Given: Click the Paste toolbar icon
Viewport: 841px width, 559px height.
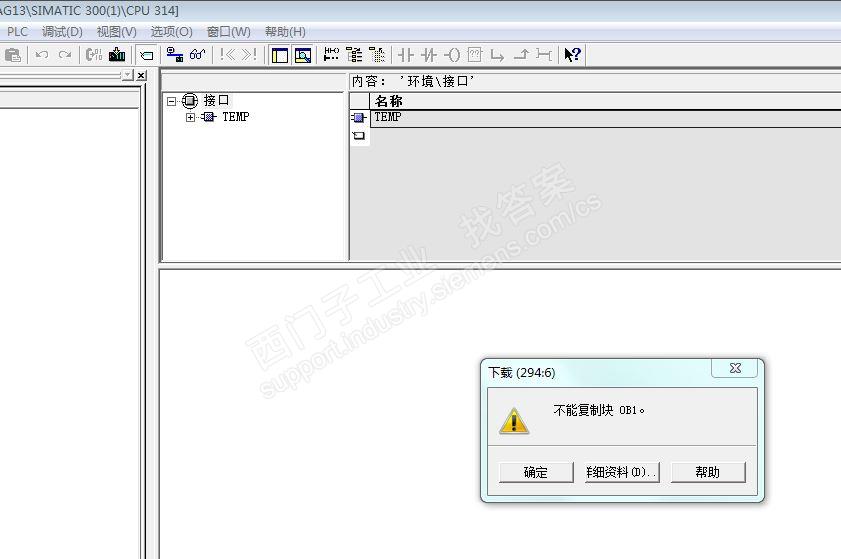Looking at the screenshot, I should [x=12, y=55].
